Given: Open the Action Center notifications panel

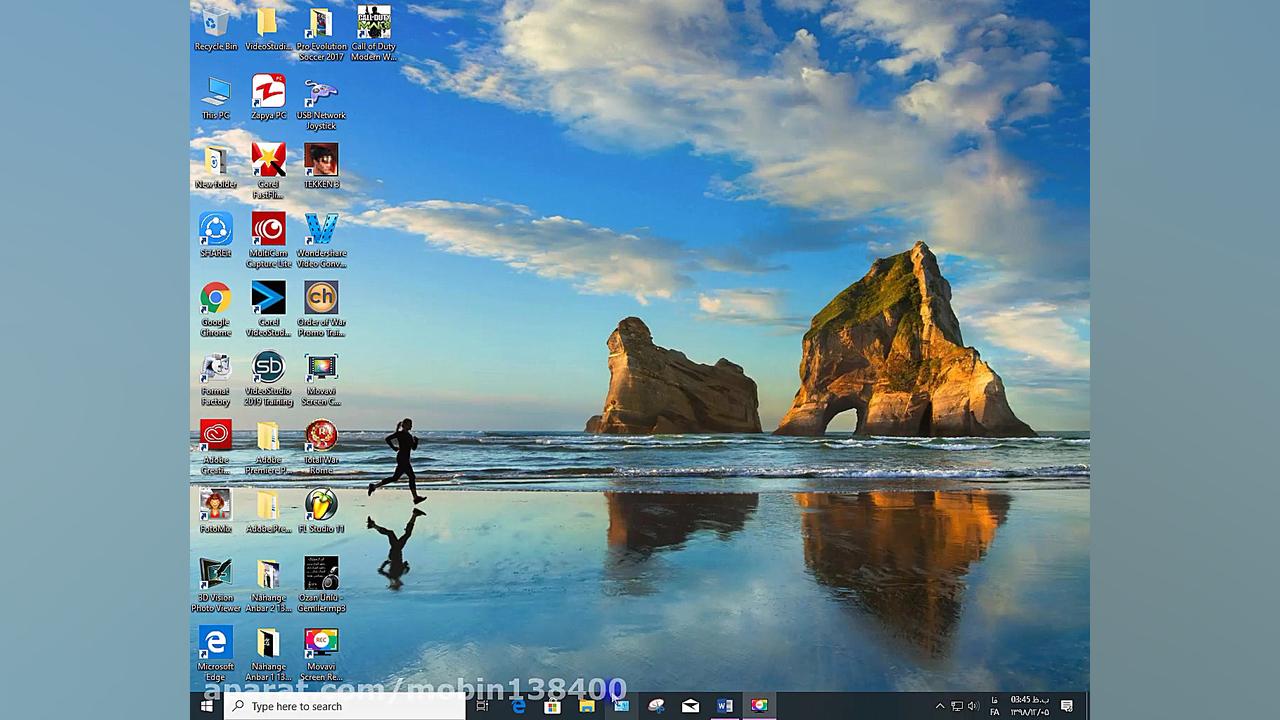Looking at the screenshot, I should [1067, 706].
